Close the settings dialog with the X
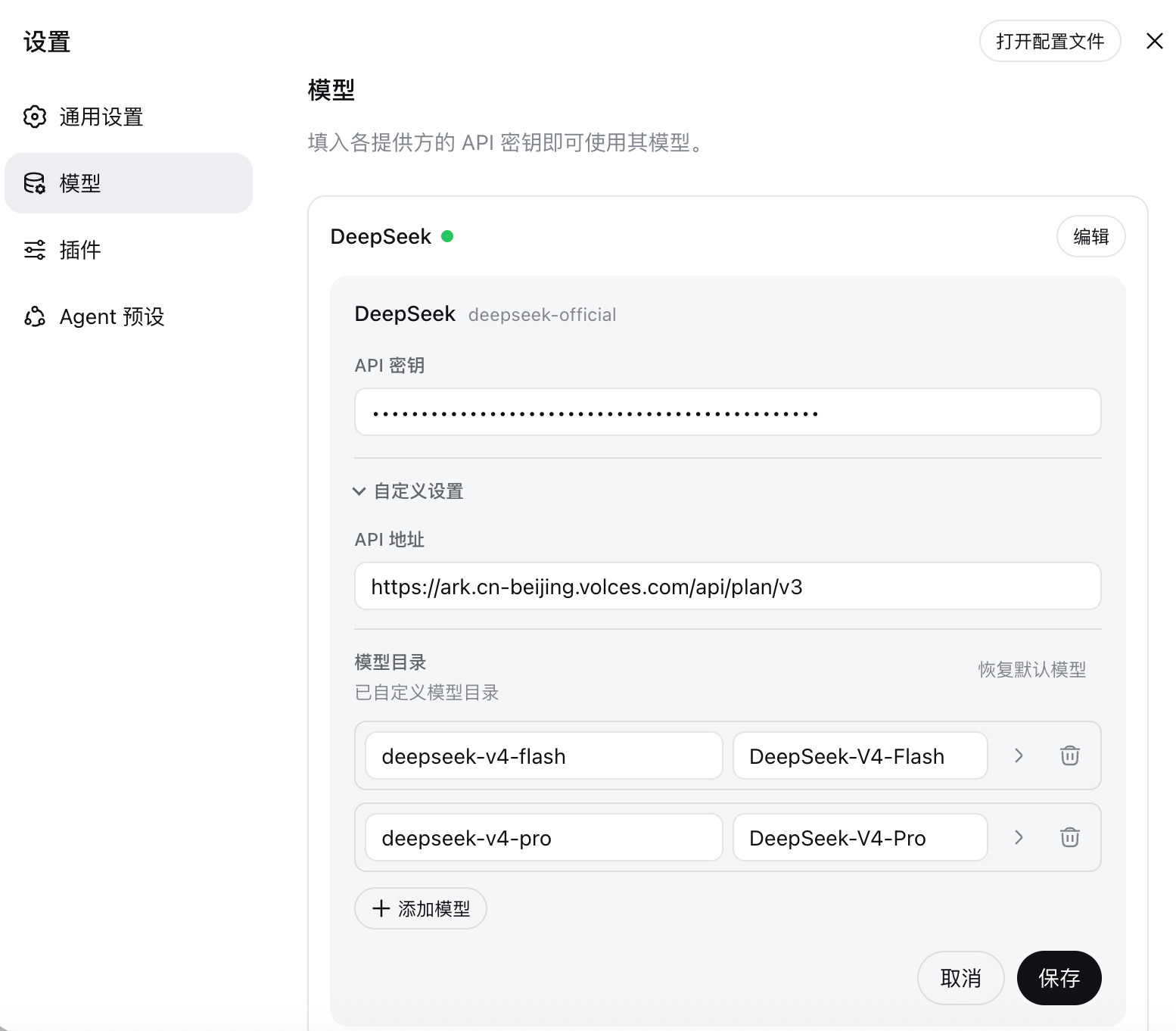Image resolution: width=1176 pixels, height=1031 pixels. pyautogui.click(x=1155, y=41)
